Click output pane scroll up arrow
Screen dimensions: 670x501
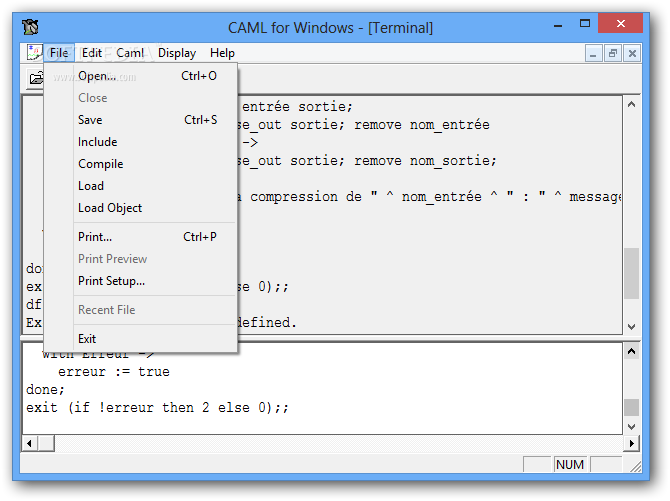tap(632, 105)
